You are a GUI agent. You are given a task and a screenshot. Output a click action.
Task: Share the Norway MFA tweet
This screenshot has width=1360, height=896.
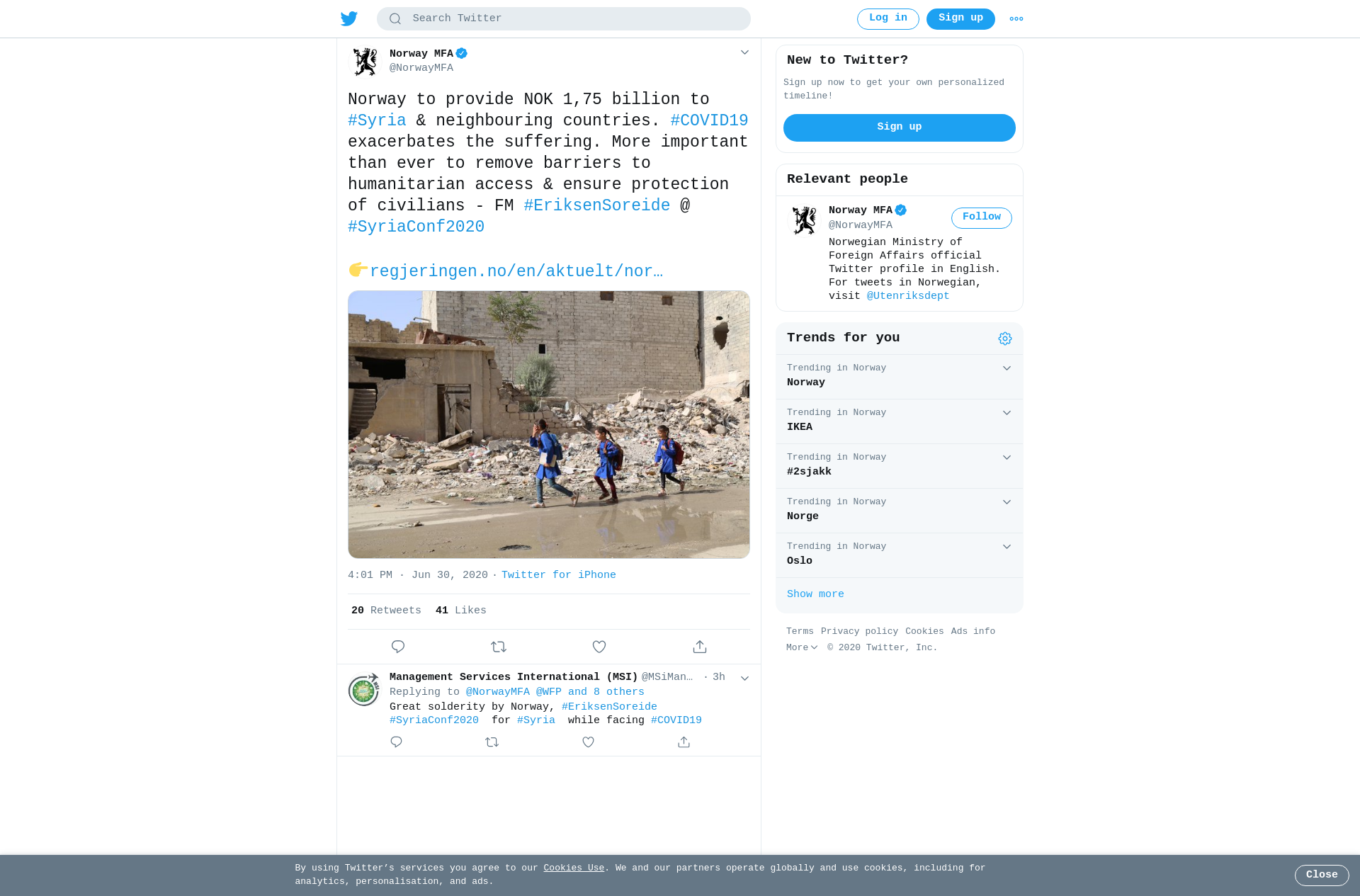[700, 647]
